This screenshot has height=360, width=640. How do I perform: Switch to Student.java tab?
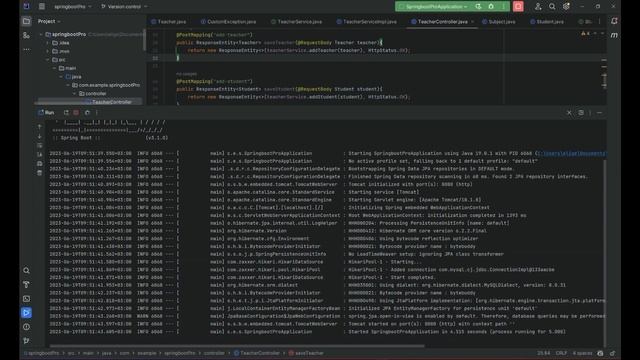547,22
